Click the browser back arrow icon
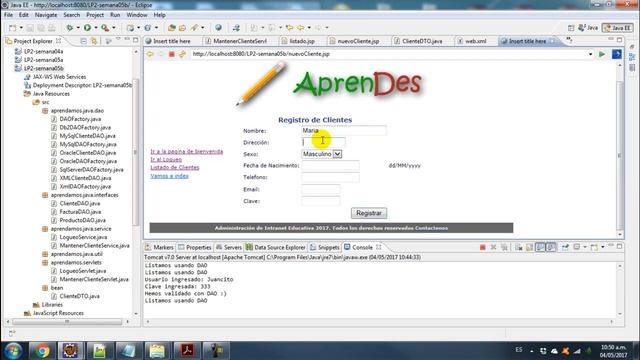640x360 pixels. coord(150,54)
